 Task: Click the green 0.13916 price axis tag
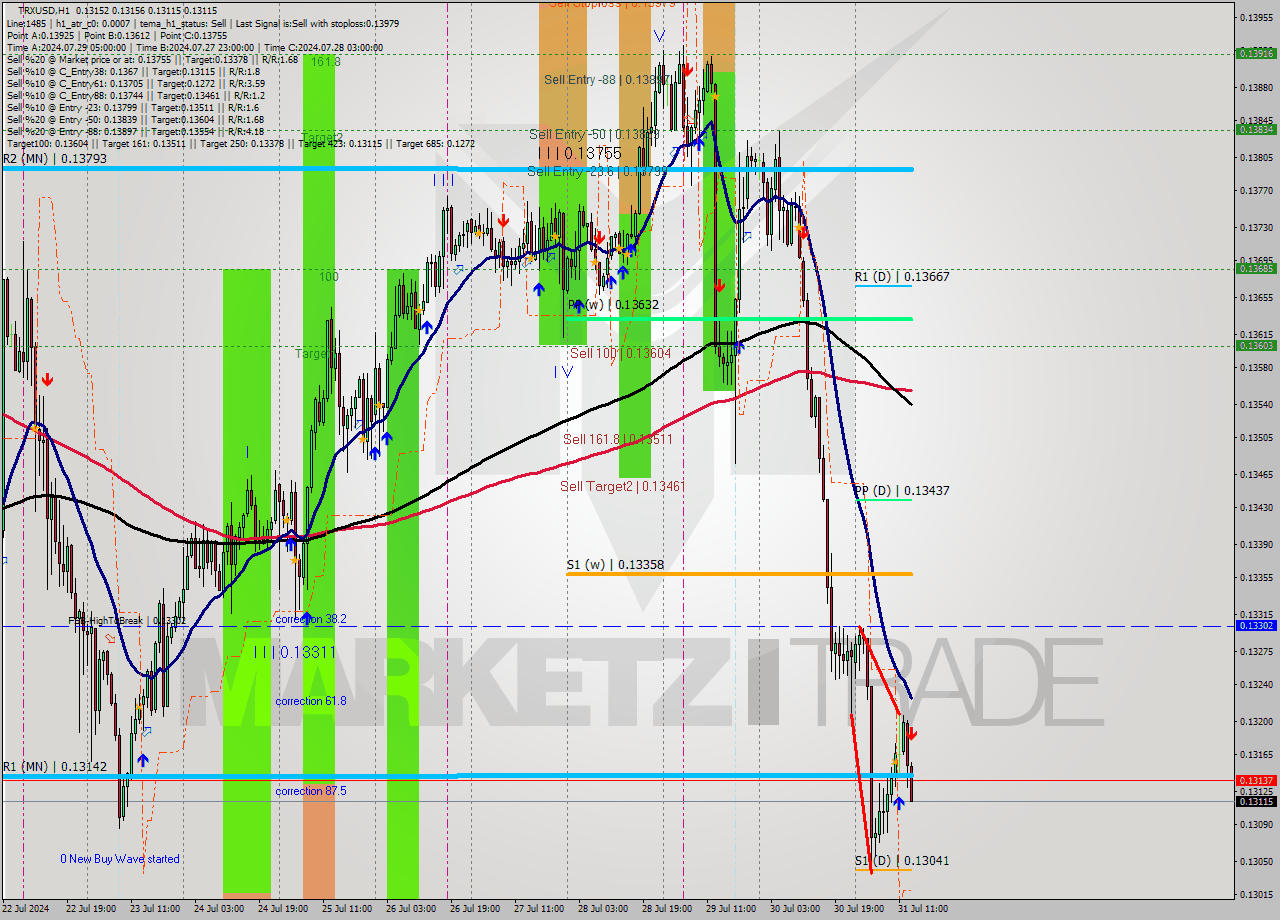pyautogui.click(x=1255, y=54)
